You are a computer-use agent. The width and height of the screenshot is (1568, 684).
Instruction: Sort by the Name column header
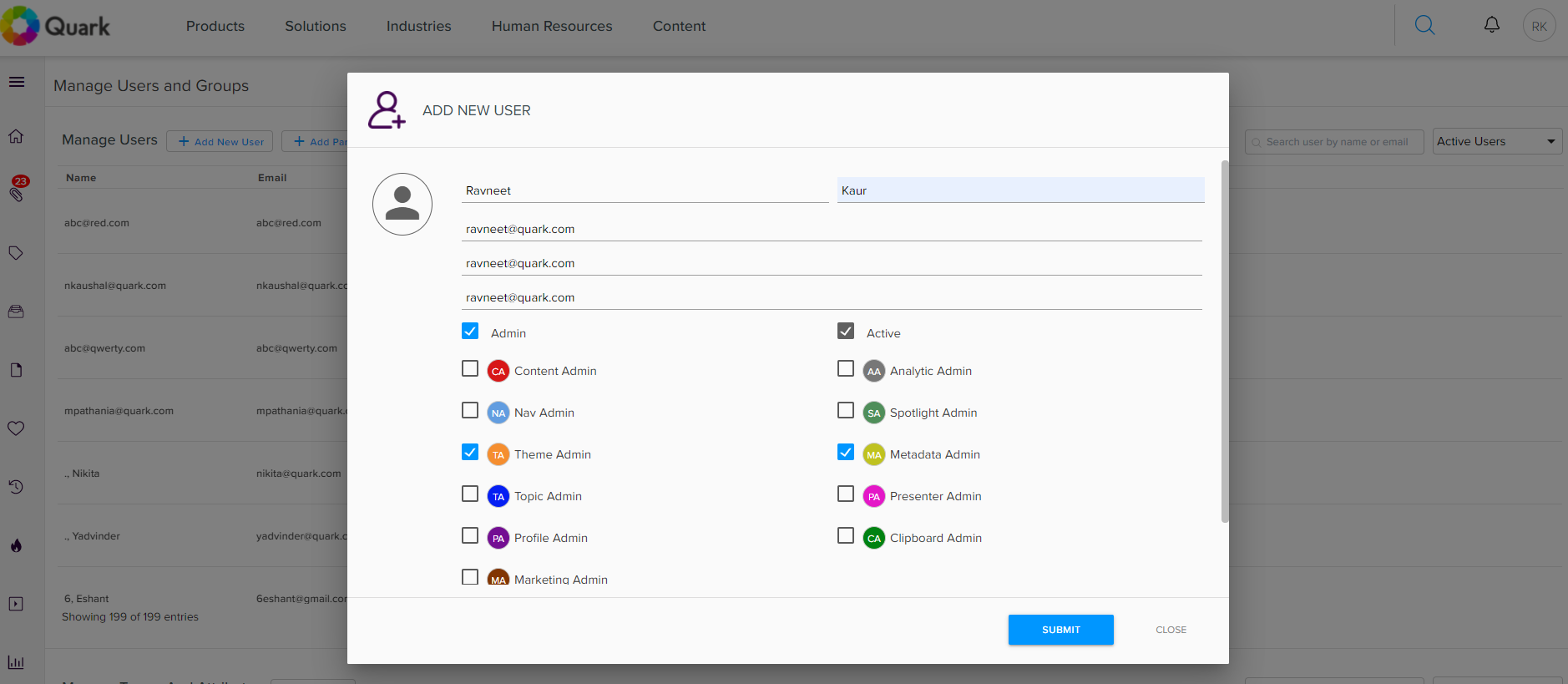coord(81,178)
